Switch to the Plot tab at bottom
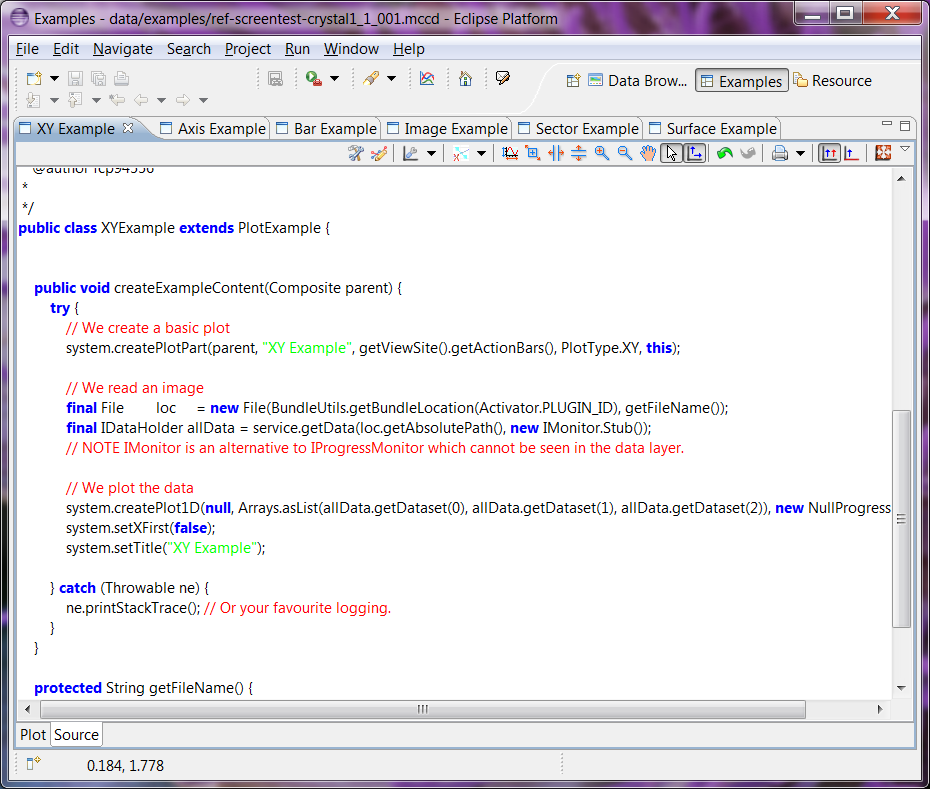Screen dimensions: 930x789 33,734
